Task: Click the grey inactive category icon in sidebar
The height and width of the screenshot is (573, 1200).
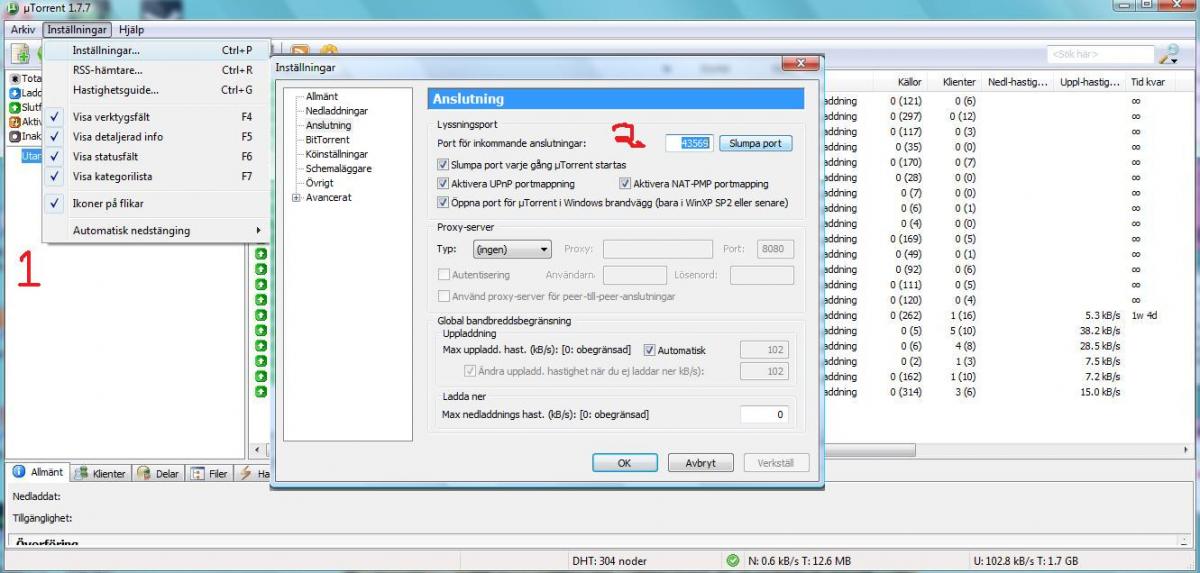Action: [x=15, y=136]
